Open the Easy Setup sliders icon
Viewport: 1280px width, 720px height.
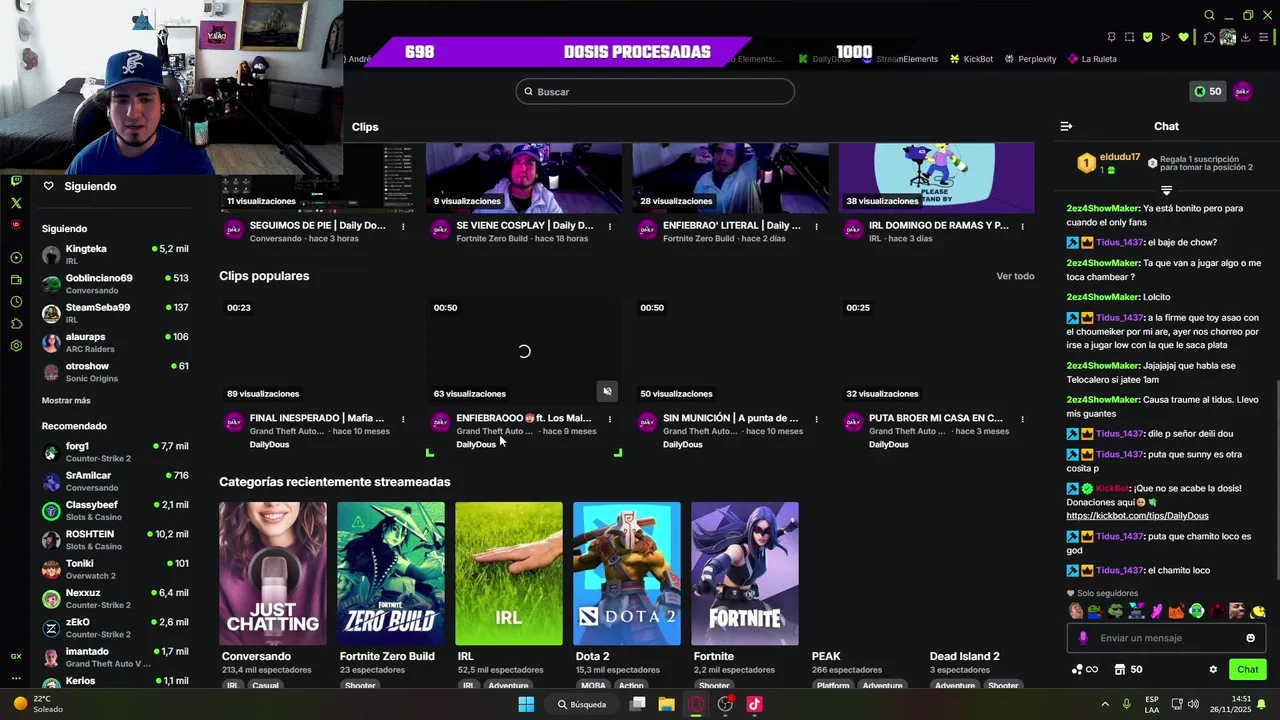1263,37
